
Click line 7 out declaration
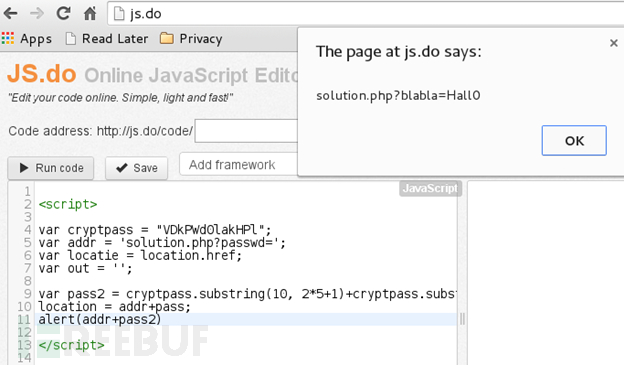[x=85, y=268]
